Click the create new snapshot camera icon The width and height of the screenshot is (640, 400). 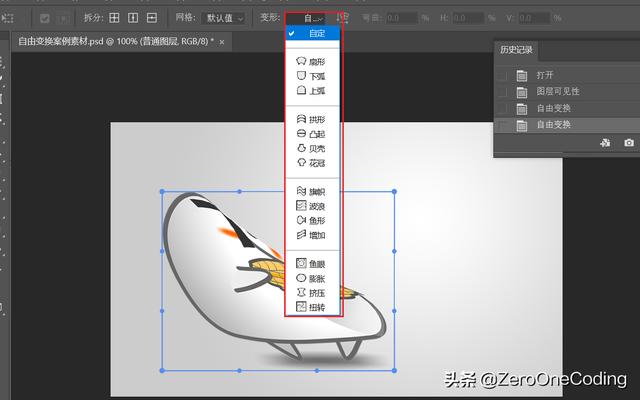[x=629, y=143]
